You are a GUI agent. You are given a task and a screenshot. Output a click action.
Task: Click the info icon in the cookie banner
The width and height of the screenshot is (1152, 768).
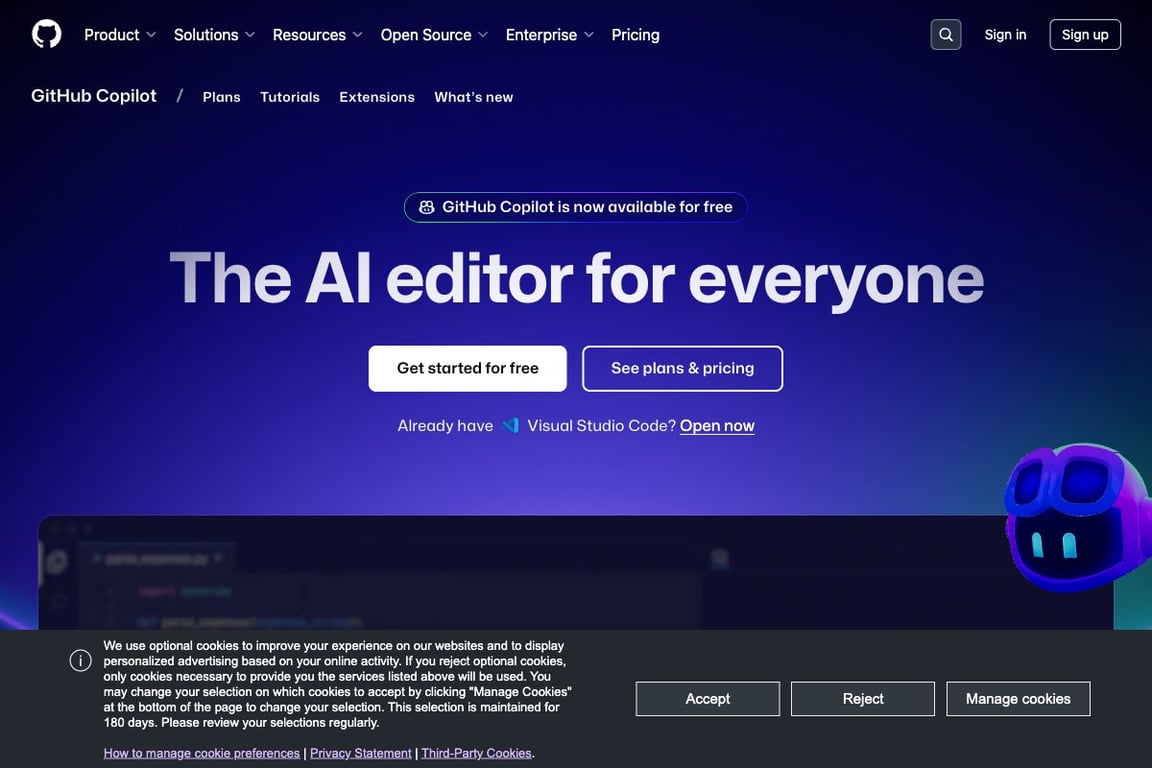coord(81,661)
